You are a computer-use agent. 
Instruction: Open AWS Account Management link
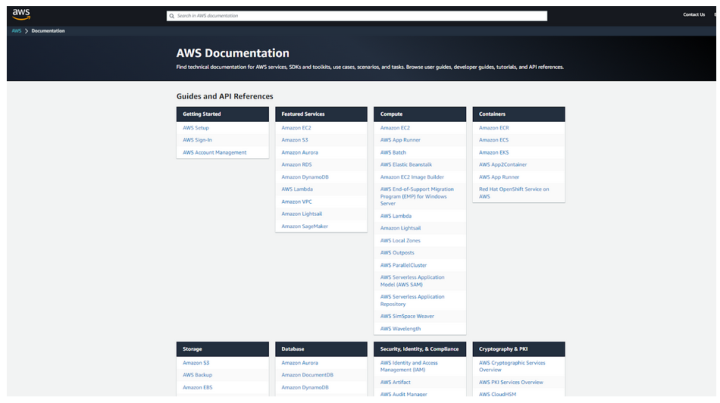pos(214,152)
